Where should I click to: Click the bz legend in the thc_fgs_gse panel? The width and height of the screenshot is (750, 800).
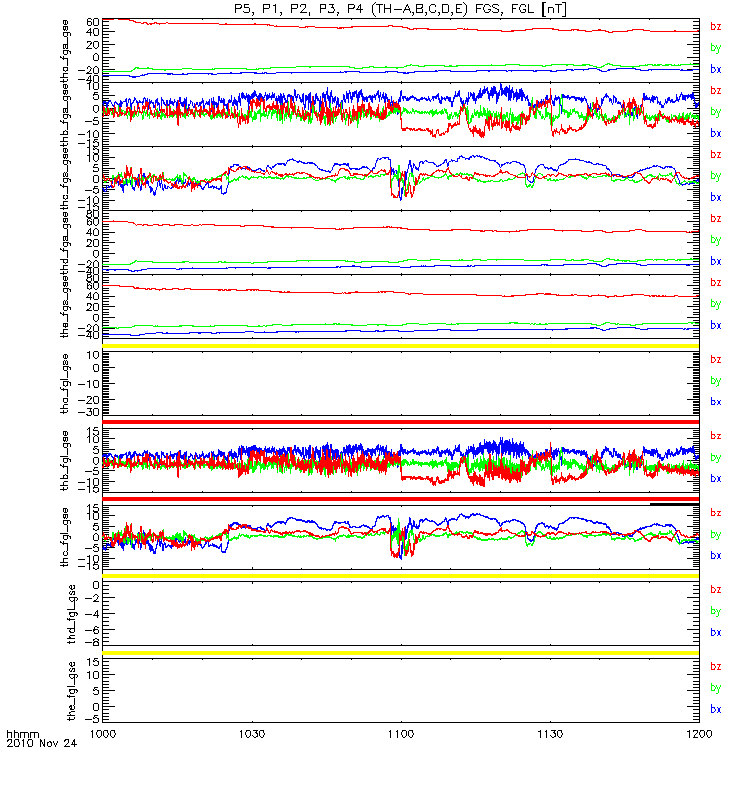[716, 155]
